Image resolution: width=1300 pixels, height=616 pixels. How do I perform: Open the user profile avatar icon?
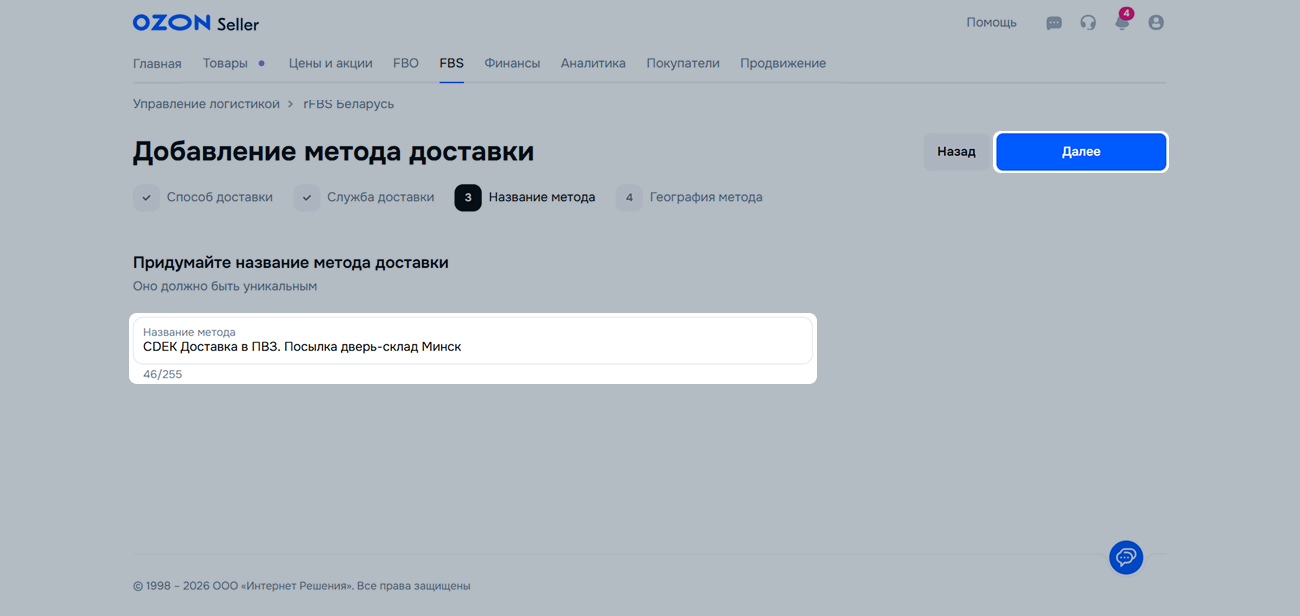click(1156, 23)
